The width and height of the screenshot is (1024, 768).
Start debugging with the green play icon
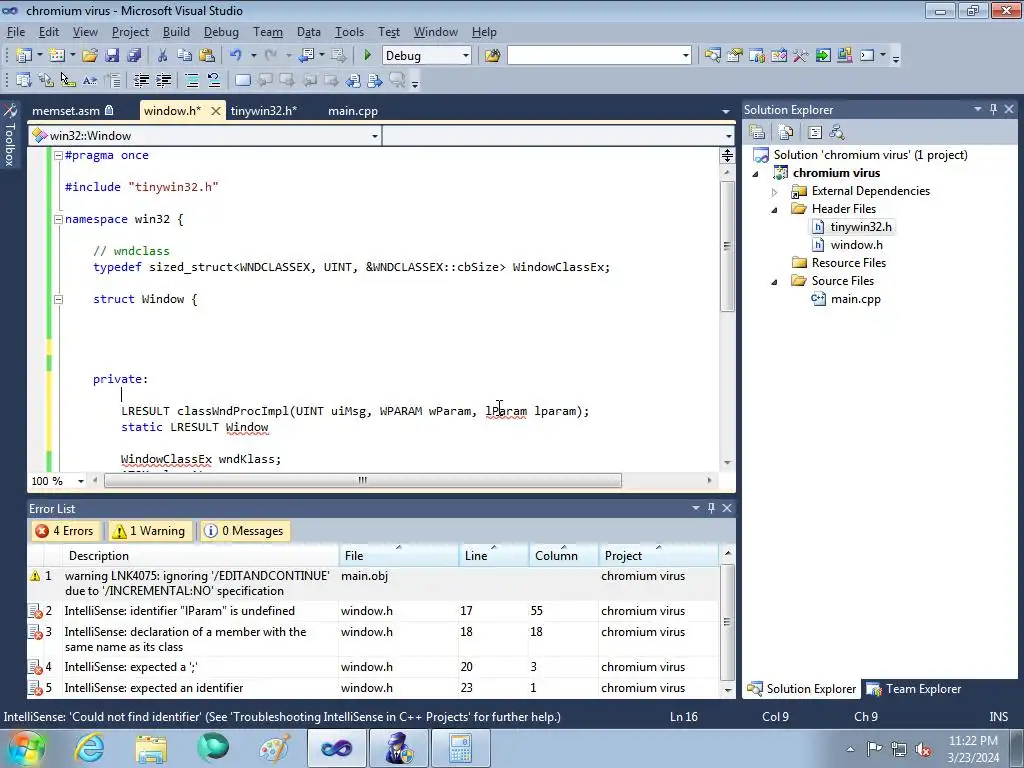[x=367, y=56]
